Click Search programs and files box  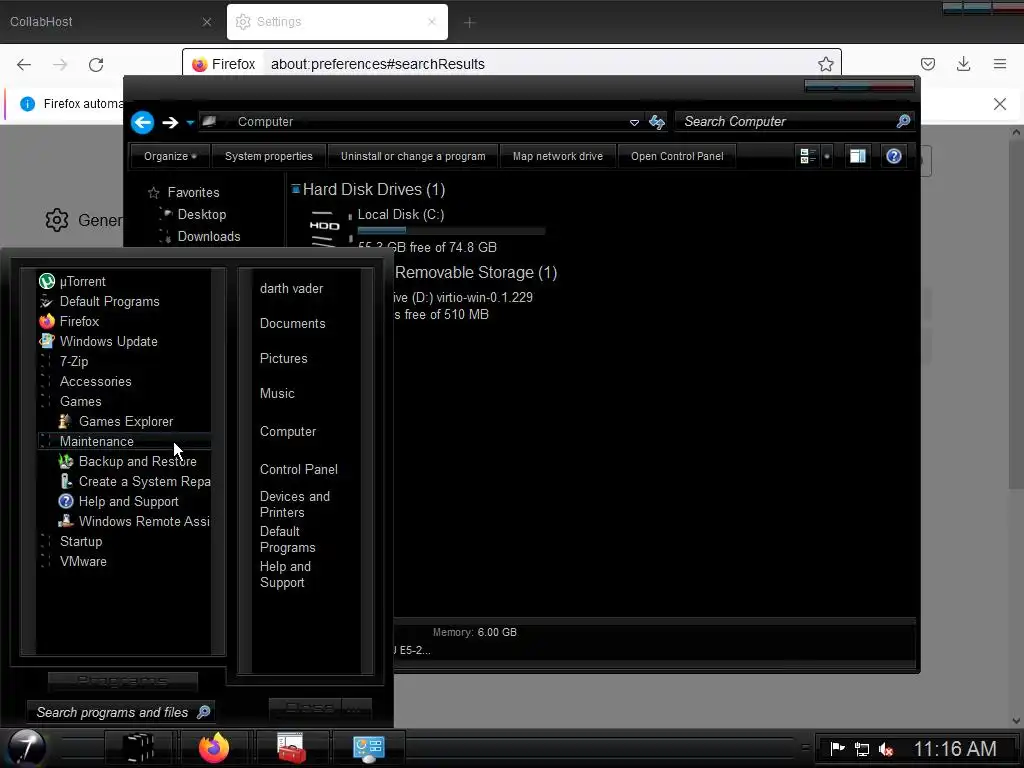[x=121, y=712]
